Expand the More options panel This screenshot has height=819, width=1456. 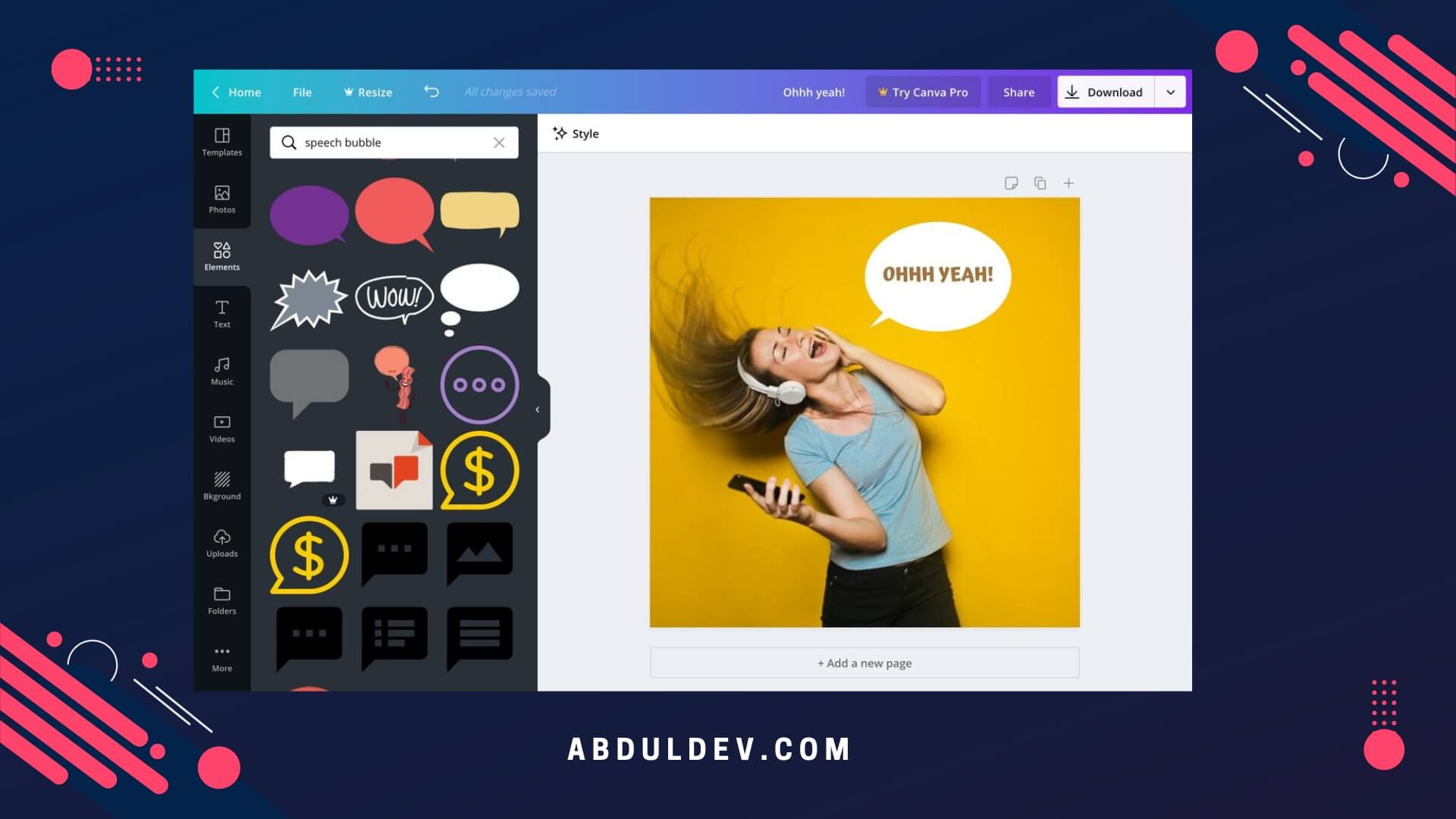pyautogui.click(x=222, y=658)
